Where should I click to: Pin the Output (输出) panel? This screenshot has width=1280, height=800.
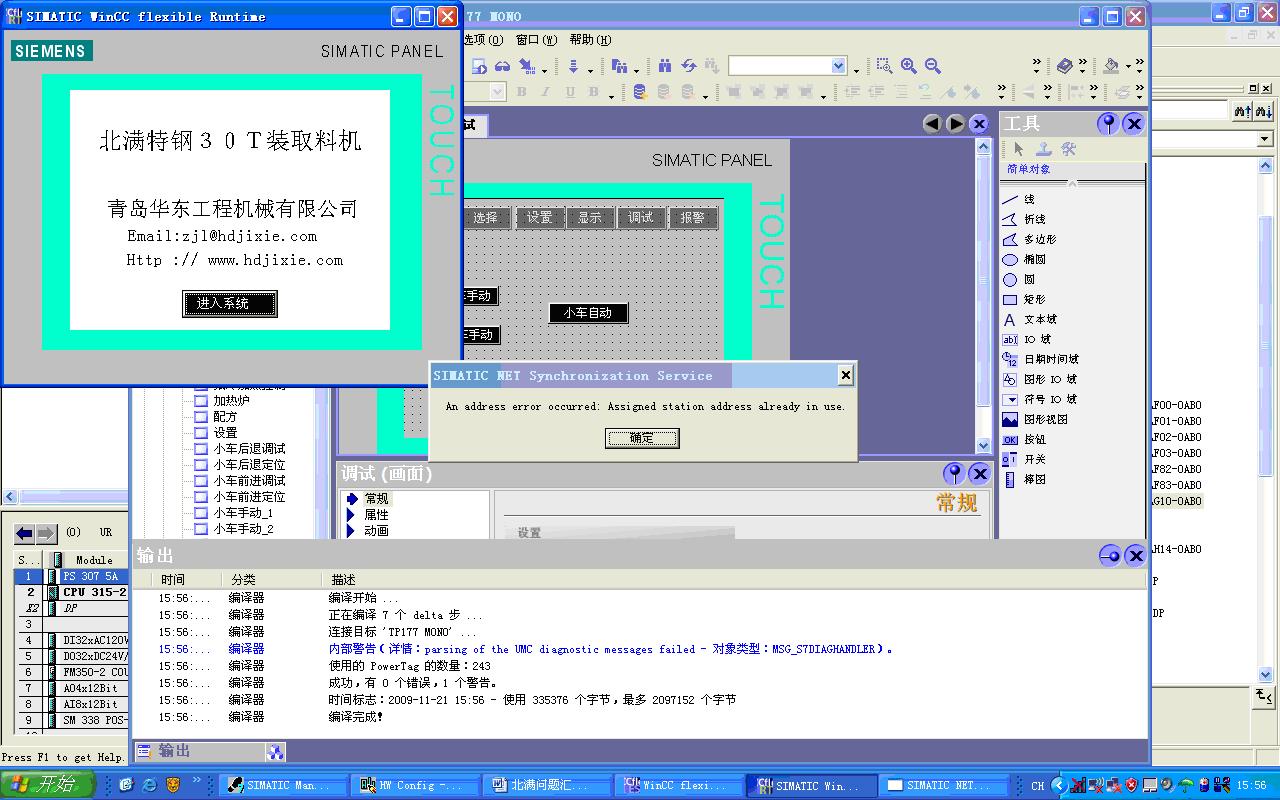(1110, 555)
